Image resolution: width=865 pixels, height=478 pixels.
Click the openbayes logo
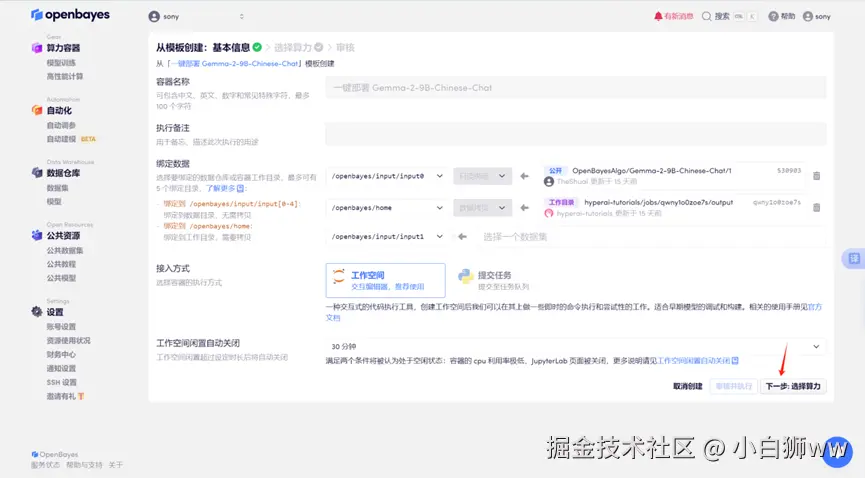pos(70,14)
